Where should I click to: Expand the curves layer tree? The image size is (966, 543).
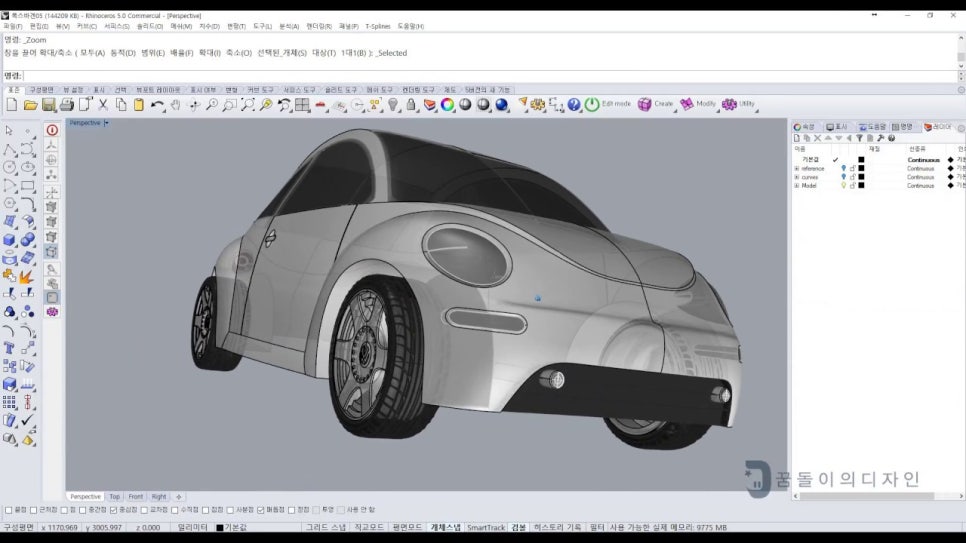point(797,177)
